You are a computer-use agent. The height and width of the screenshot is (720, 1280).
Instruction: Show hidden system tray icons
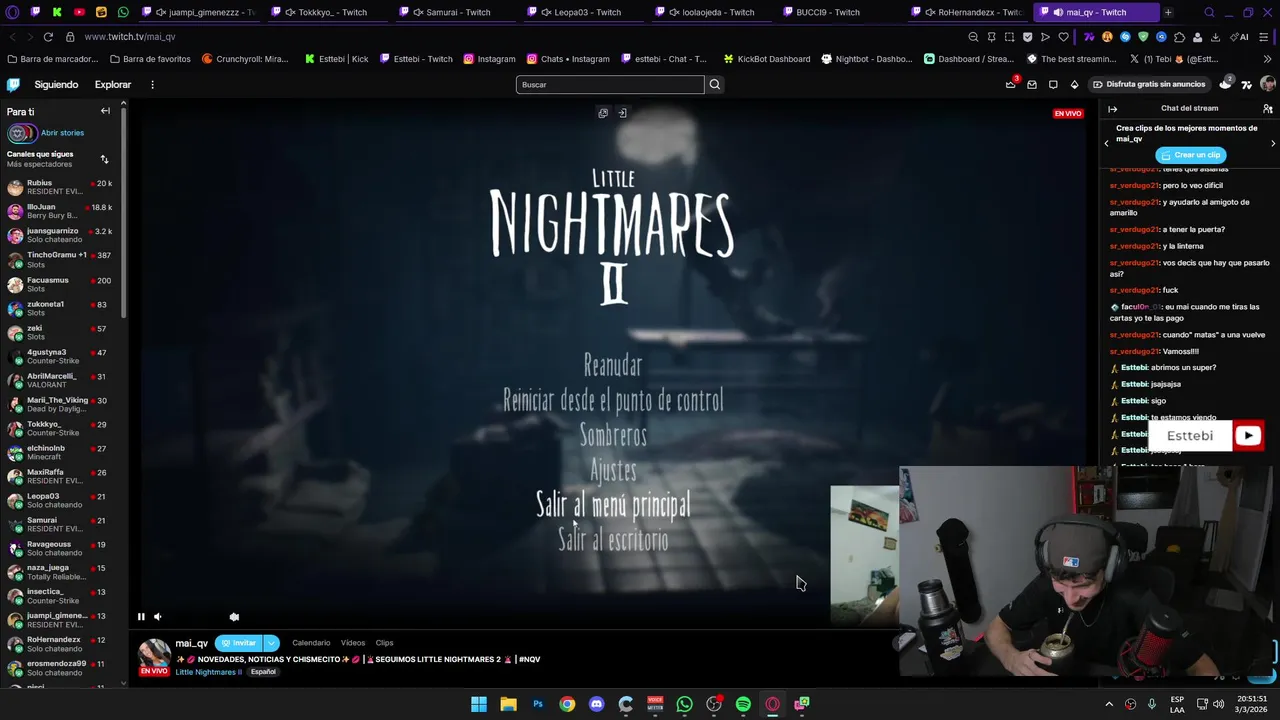[1108, 704]
